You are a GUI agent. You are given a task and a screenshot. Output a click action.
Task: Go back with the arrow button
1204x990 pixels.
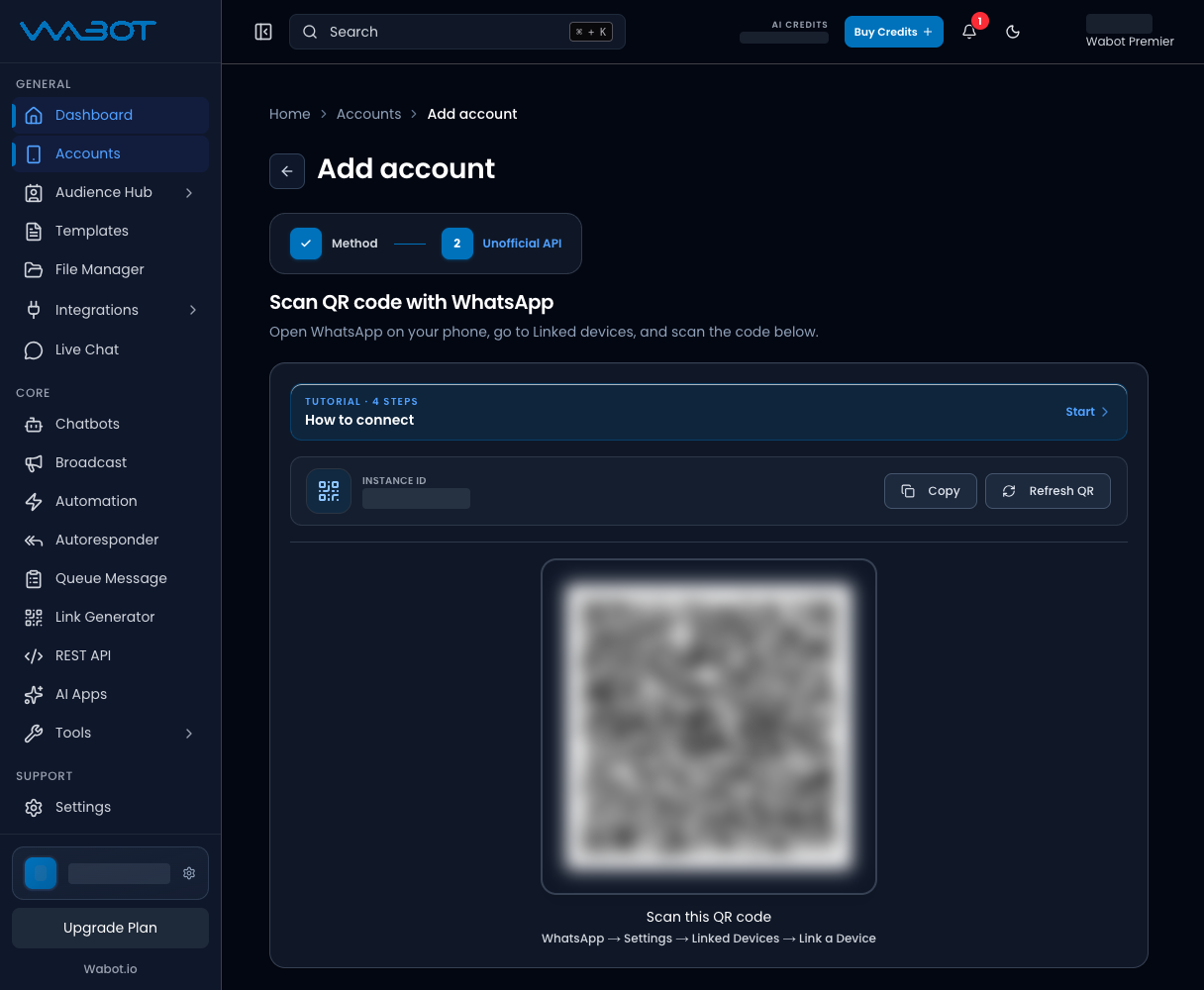coord(287,171)
